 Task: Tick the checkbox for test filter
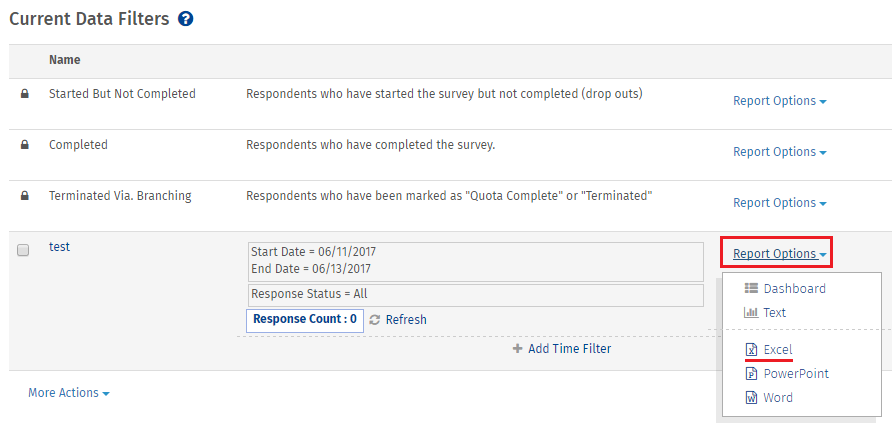click(23, 250)
